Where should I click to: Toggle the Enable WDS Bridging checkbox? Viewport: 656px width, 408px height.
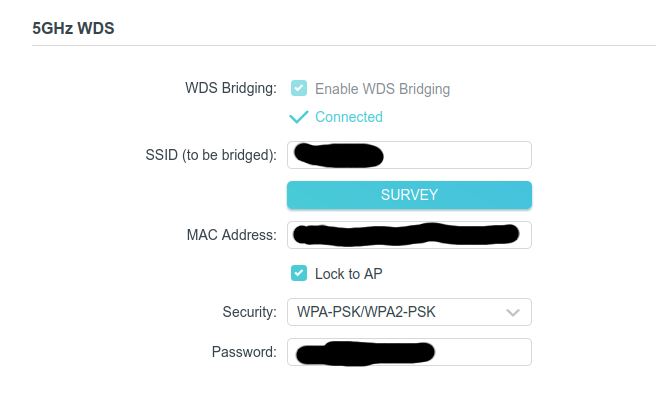[298, 88]
